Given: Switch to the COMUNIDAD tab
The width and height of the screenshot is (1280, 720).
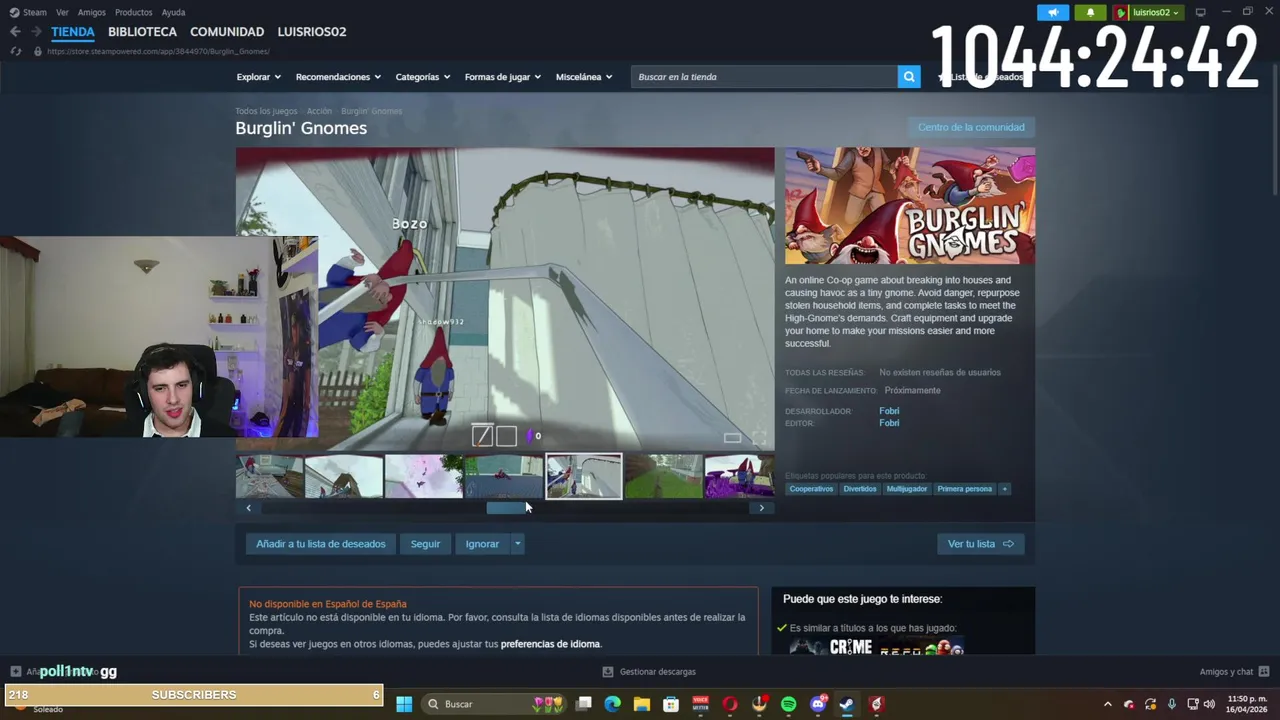Looking at the screenshot, I should (x=227, y=32).
